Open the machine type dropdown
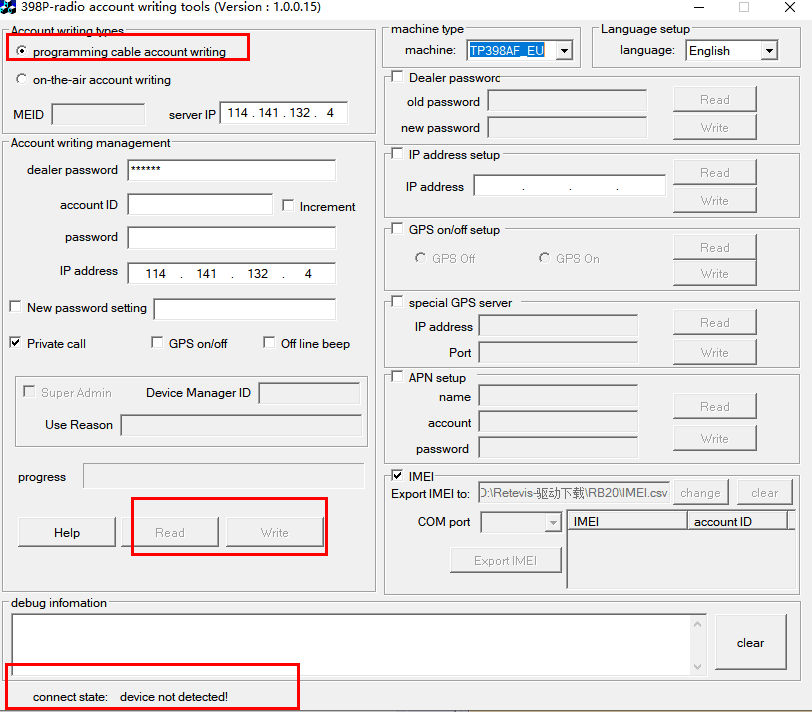812x712 pixels. point(563,50)
